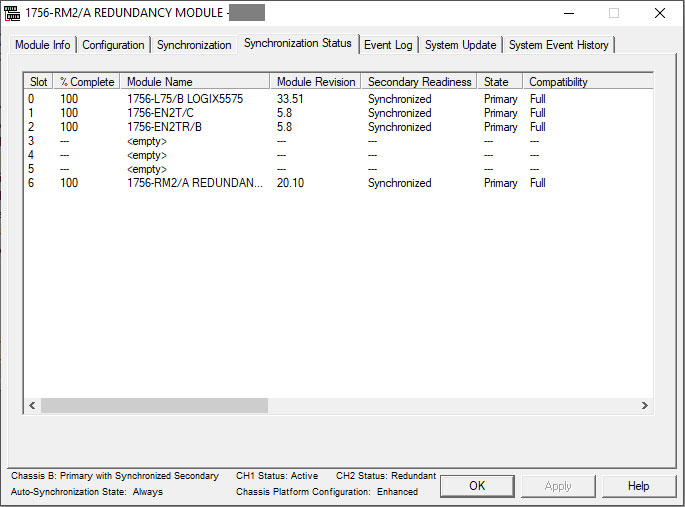Click the OK button
The image size is (685, 507).
[477, 486]
